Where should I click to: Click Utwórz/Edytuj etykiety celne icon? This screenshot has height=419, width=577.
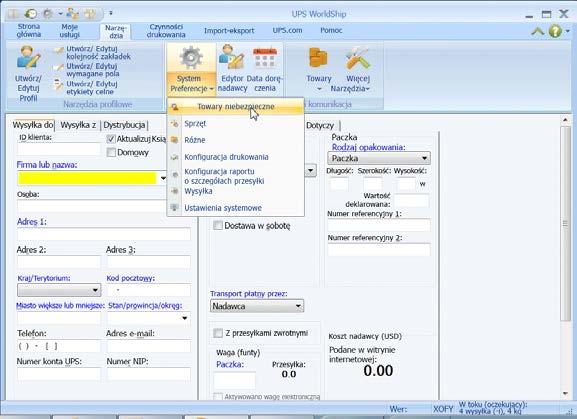tap(59, 84)
